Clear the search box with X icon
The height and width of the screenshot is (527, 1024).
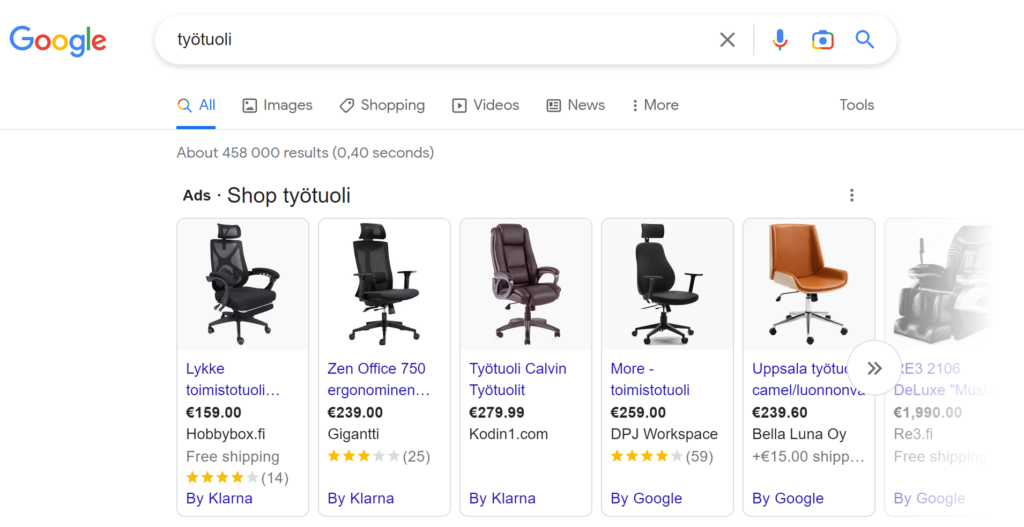click(727, 40)
